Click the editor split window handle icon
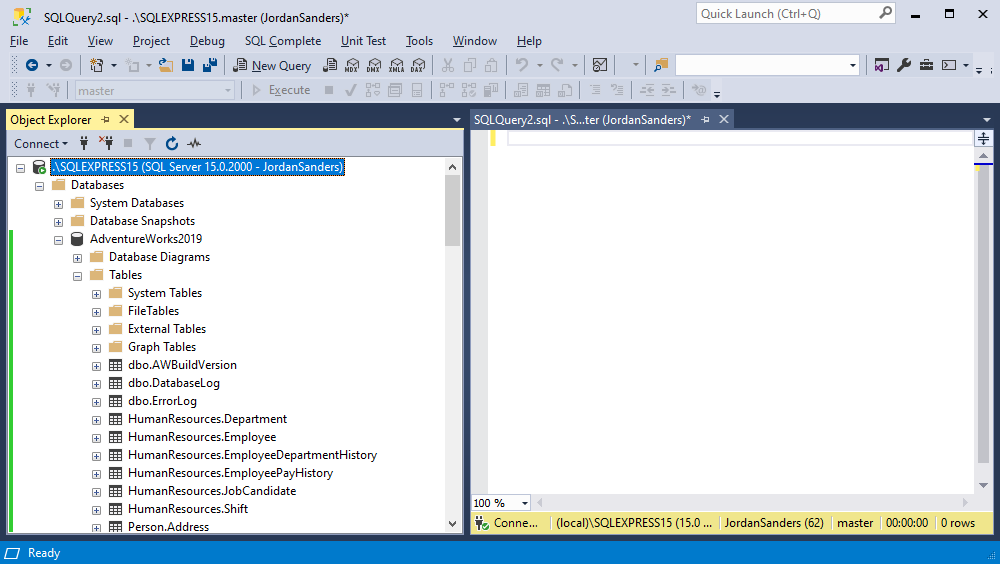Screen dimensions: 1000x564 [x=983, y=138]
